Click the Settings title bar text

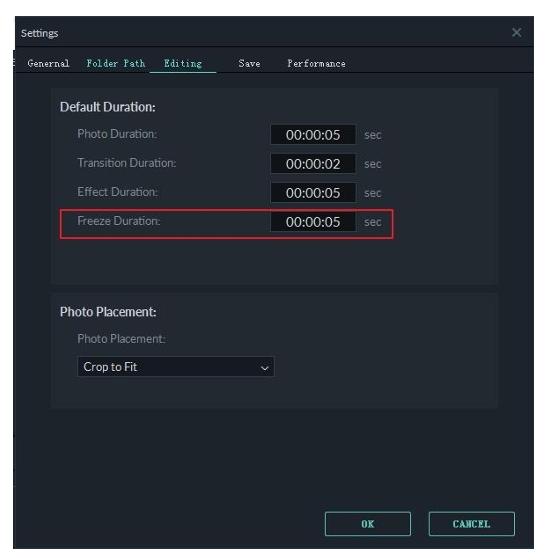click(40, 33)
